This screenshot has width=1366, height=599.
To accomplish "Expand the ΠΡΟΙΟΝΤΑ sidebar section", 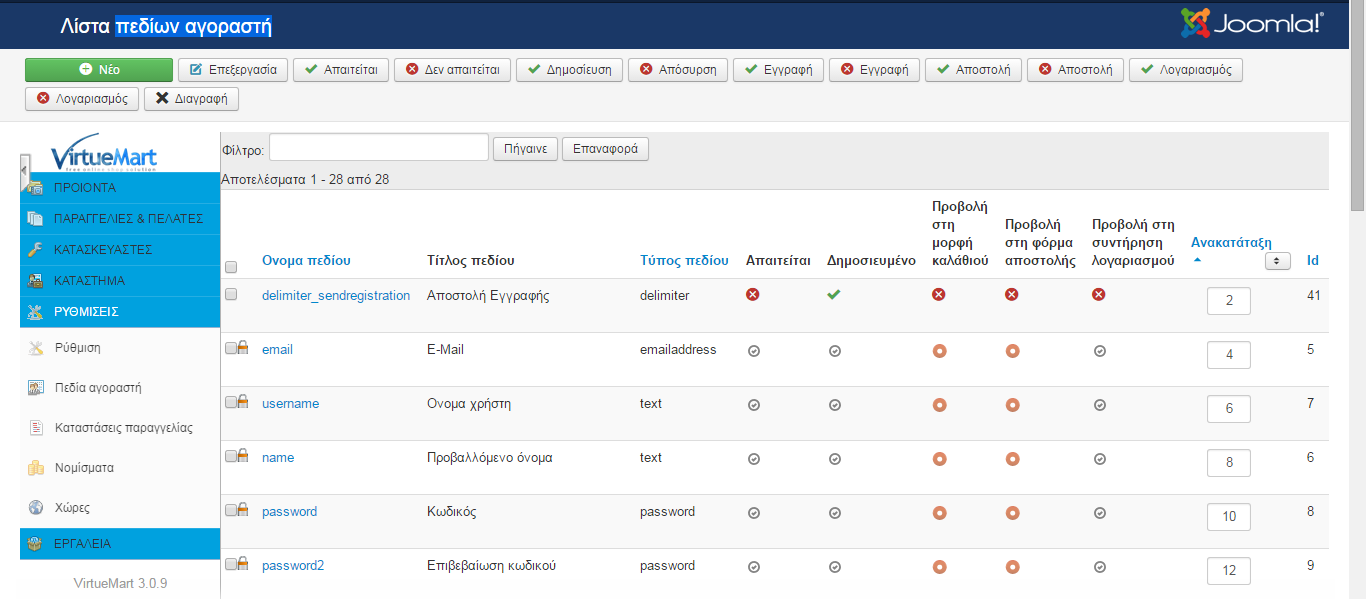I will coord(120,188).
